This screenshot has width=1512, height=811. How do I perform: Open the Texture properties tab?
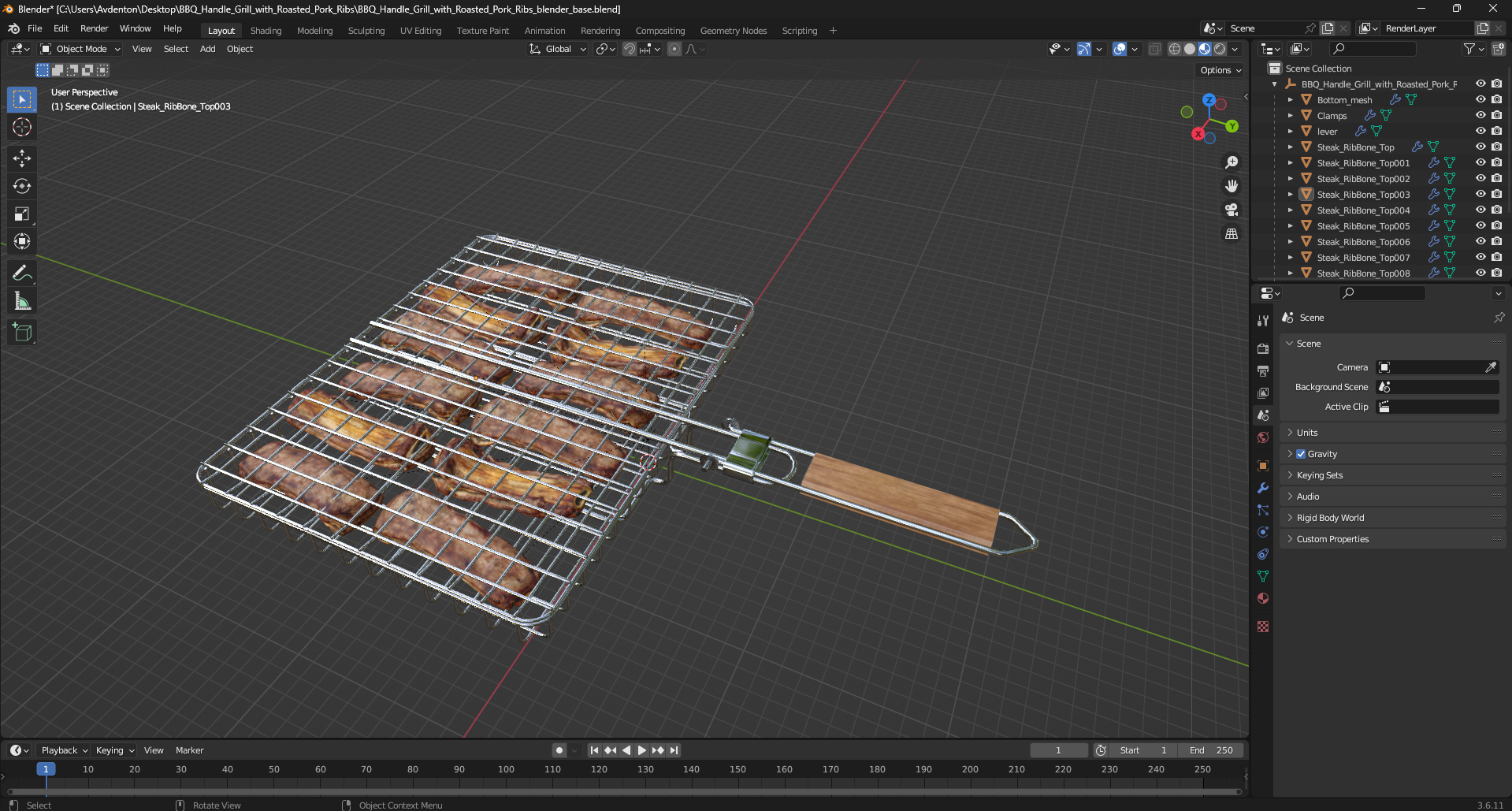[1263, 627]
